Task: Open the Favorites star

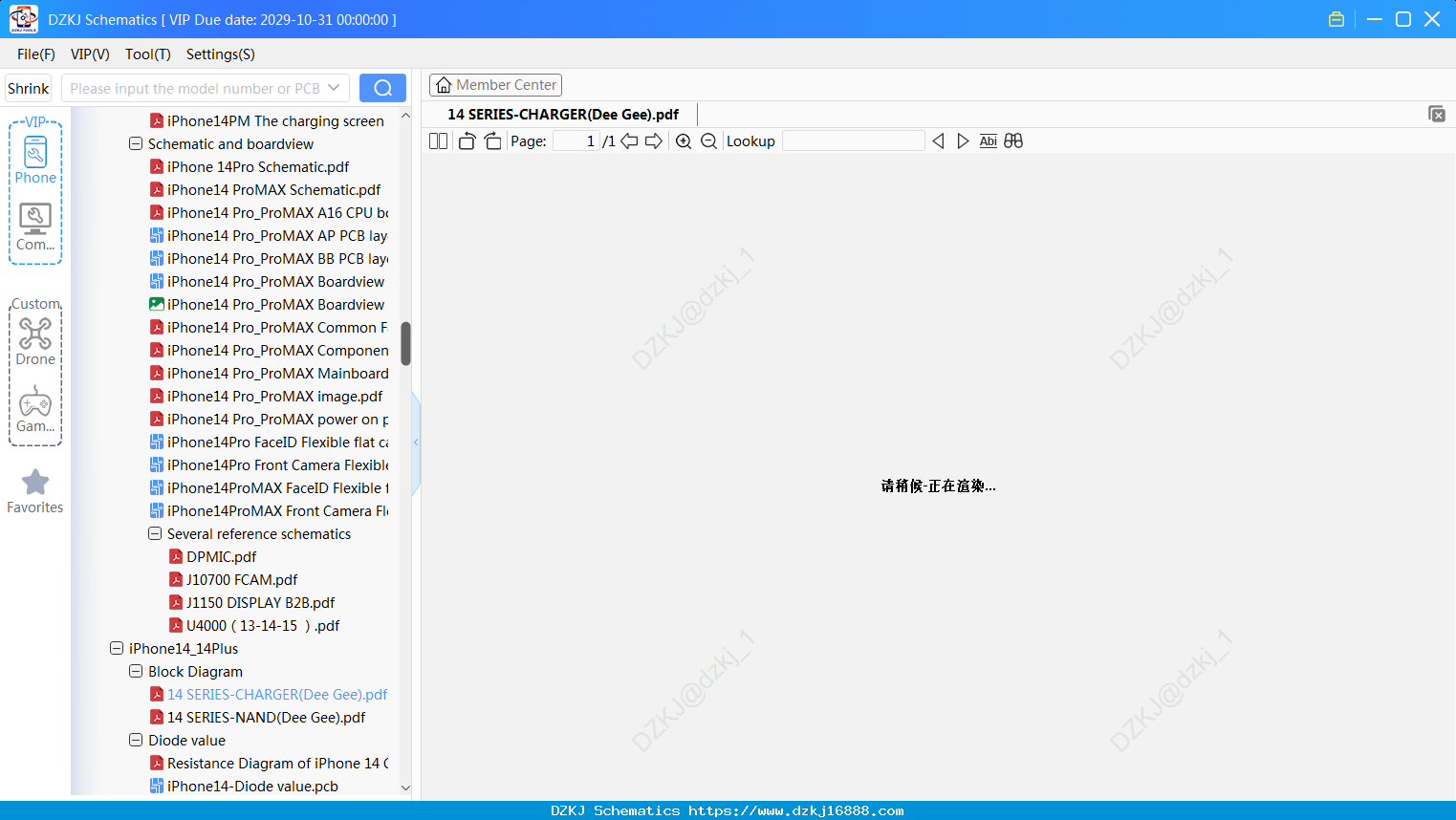Action: [x=35, y=491]
